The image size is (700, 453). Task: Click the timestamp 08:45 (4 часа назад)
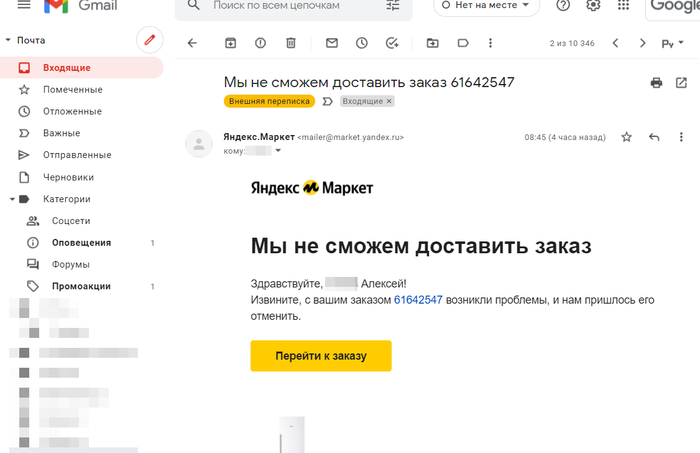(565, 137)
